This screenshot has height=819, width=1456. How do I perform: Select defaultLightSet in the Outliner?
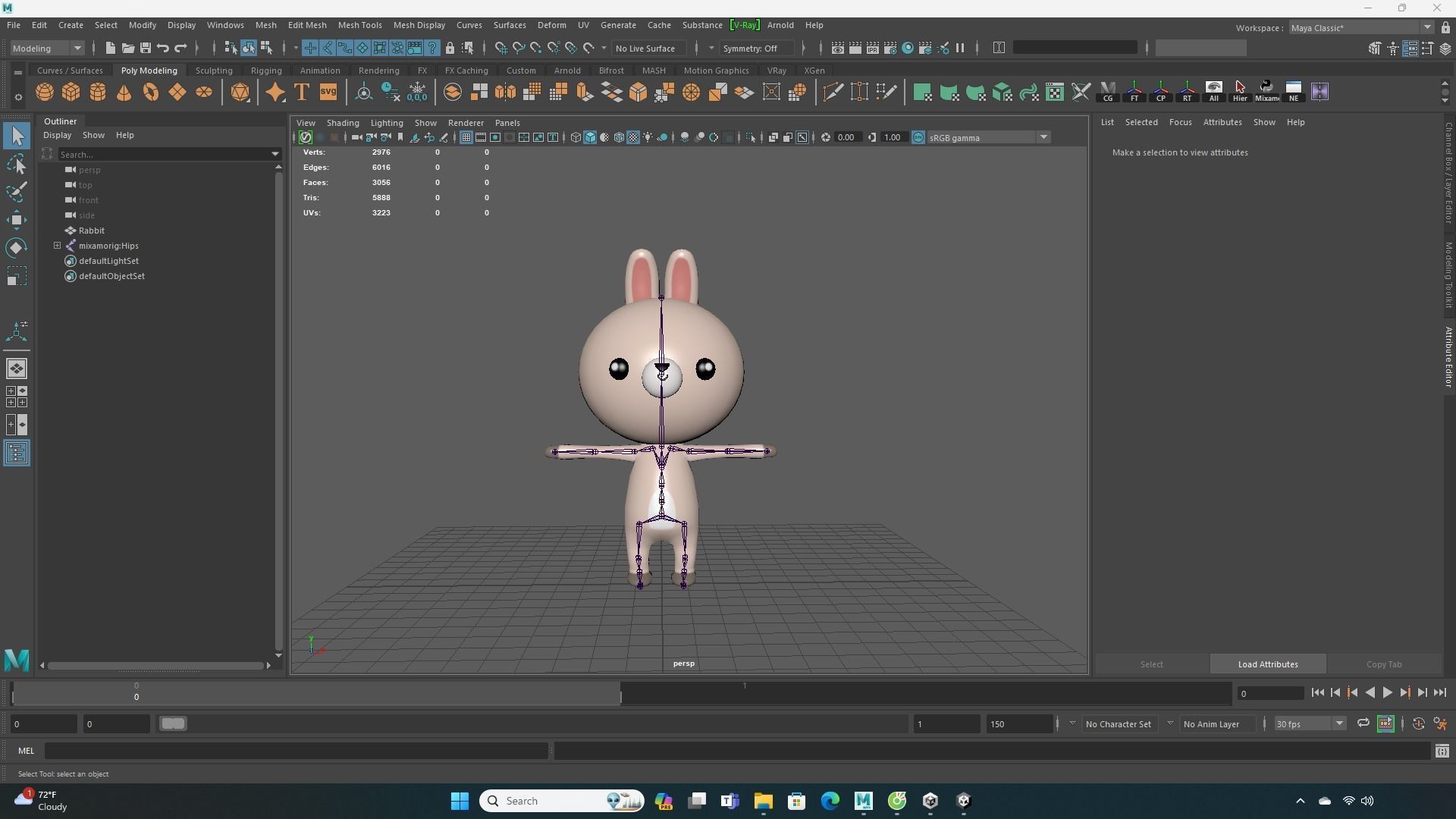[x=108, y=261]
